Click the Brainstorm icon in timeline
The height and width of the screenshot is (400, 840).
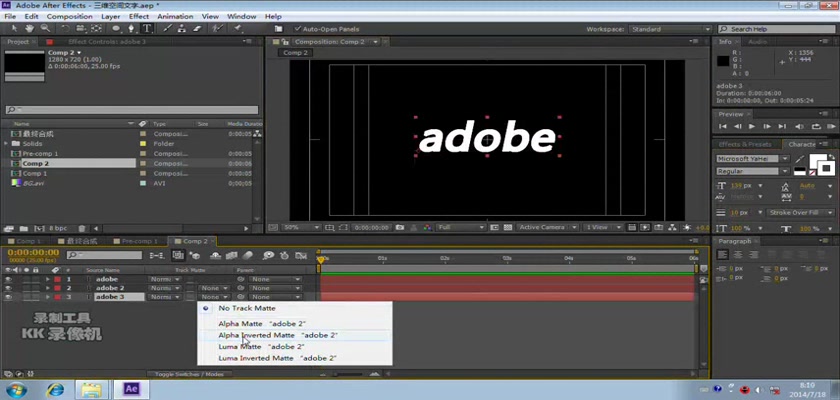(268, 256)
